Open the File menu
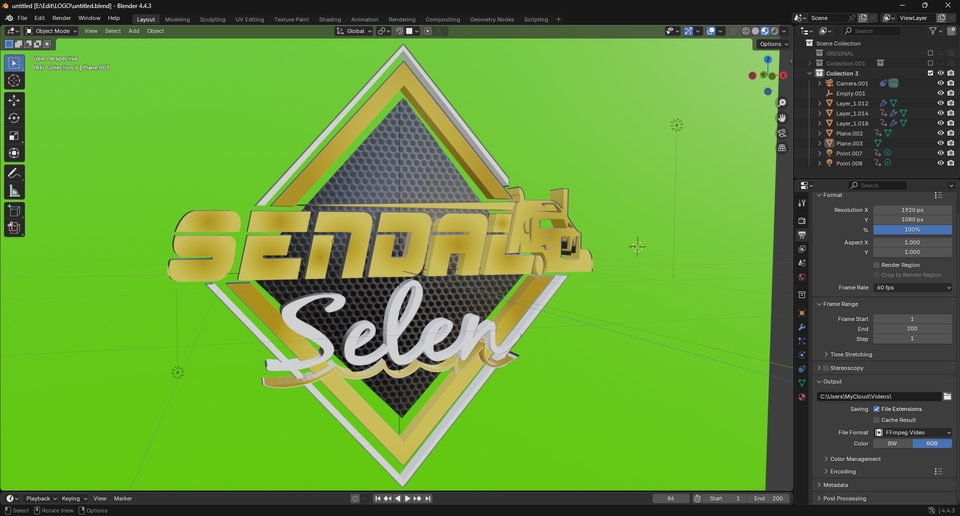Screen dimensions: 960x516 tap(22, 18)
